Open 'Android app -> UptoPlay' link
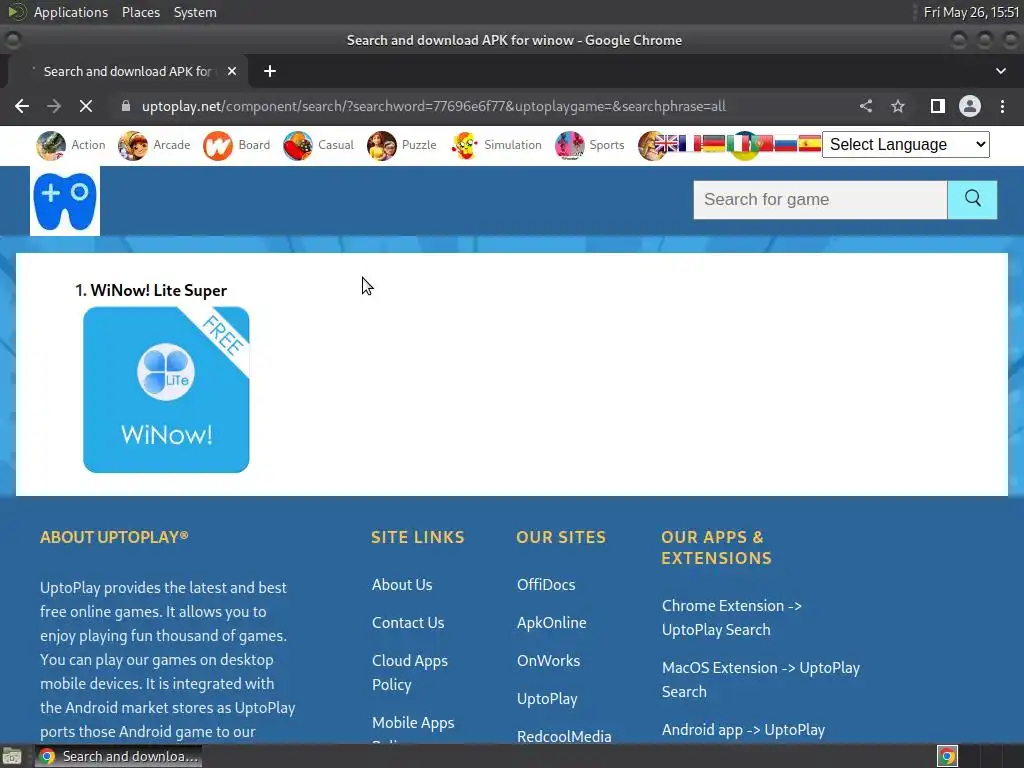The height and width of the screenshot is (768, 1024). 743,729
